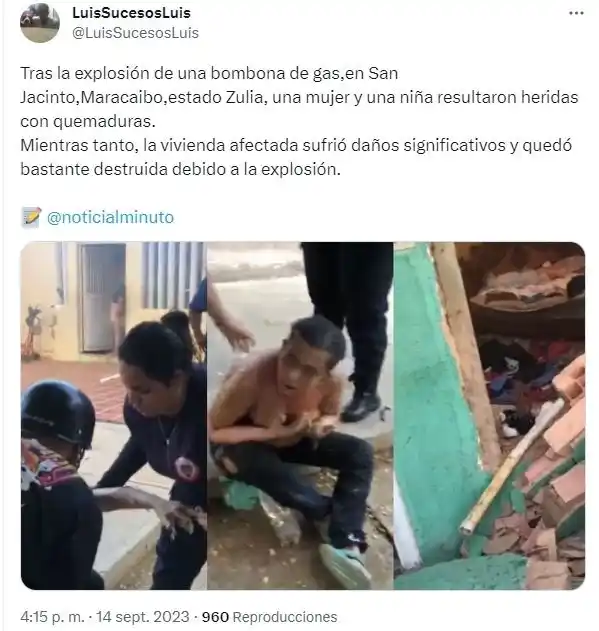Open the LuisSucesosLuis display name
The image size is (599, 631).
131,13
